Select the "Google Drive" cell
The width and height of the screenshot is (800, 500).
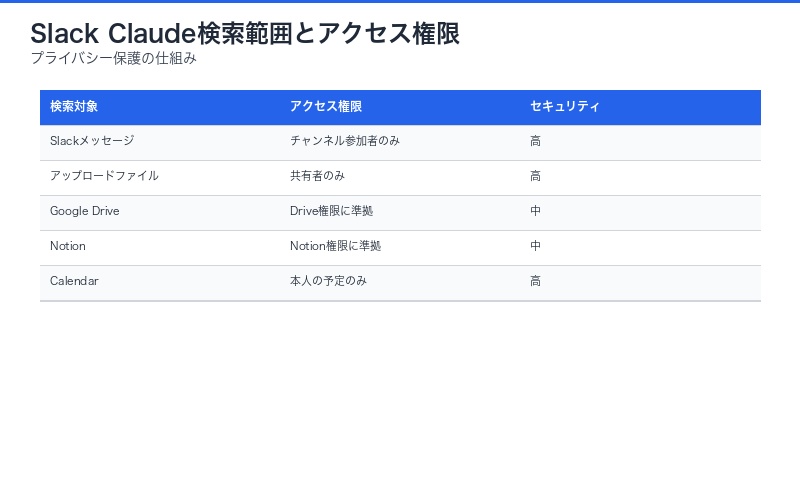tap(85, 212)
